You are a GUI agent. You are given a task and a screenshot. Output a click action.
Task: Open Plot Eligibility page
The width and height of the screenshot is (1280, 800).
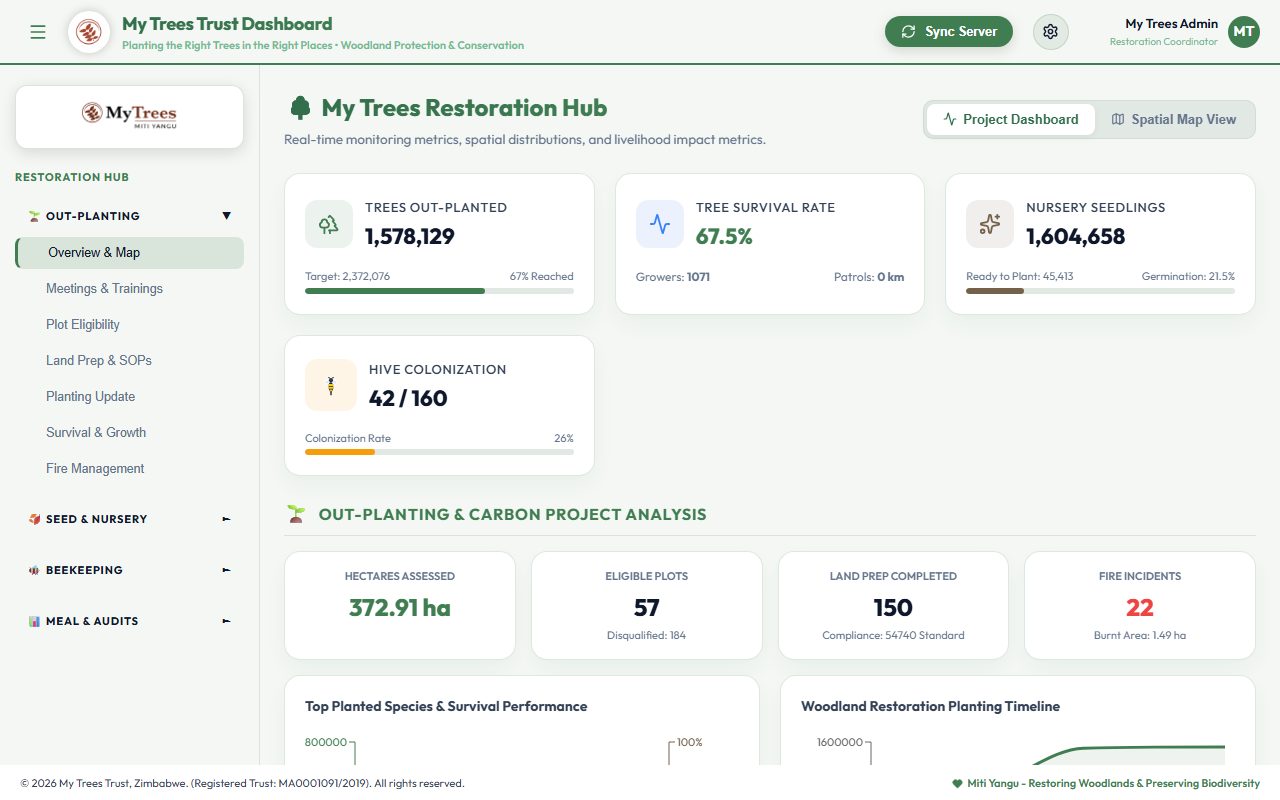tap(129, 325)
